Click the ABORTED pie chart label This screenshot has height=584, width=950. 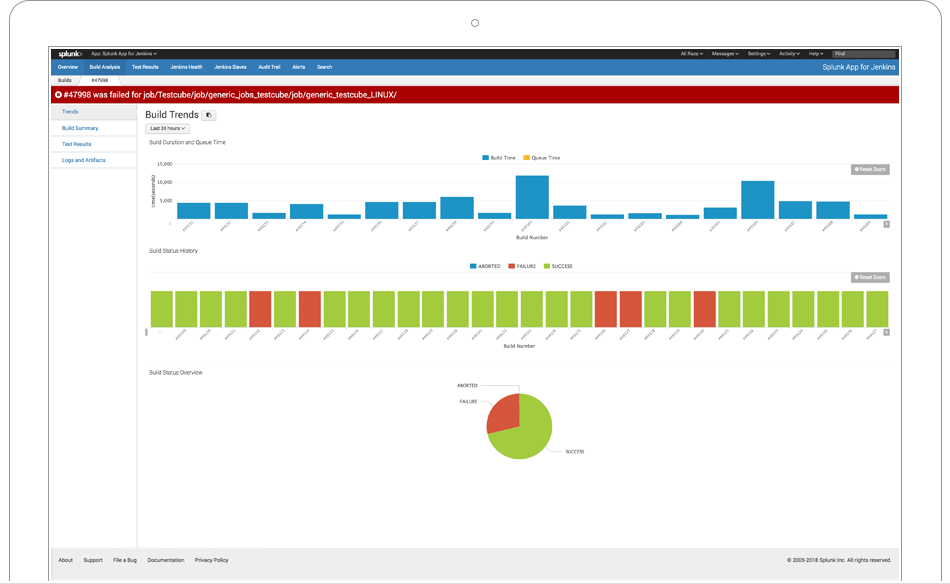[x=467, y=385]
